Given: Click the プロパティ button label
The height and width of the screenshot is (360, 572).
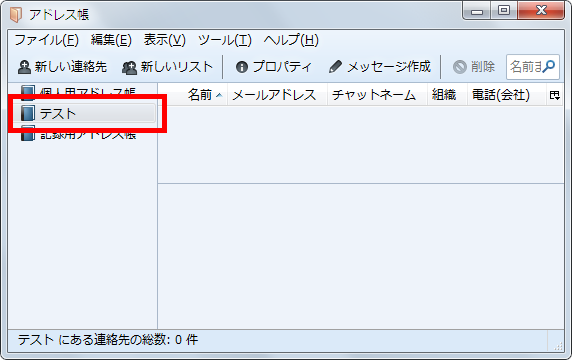Looking at the screenshot, I should [282, 67].
